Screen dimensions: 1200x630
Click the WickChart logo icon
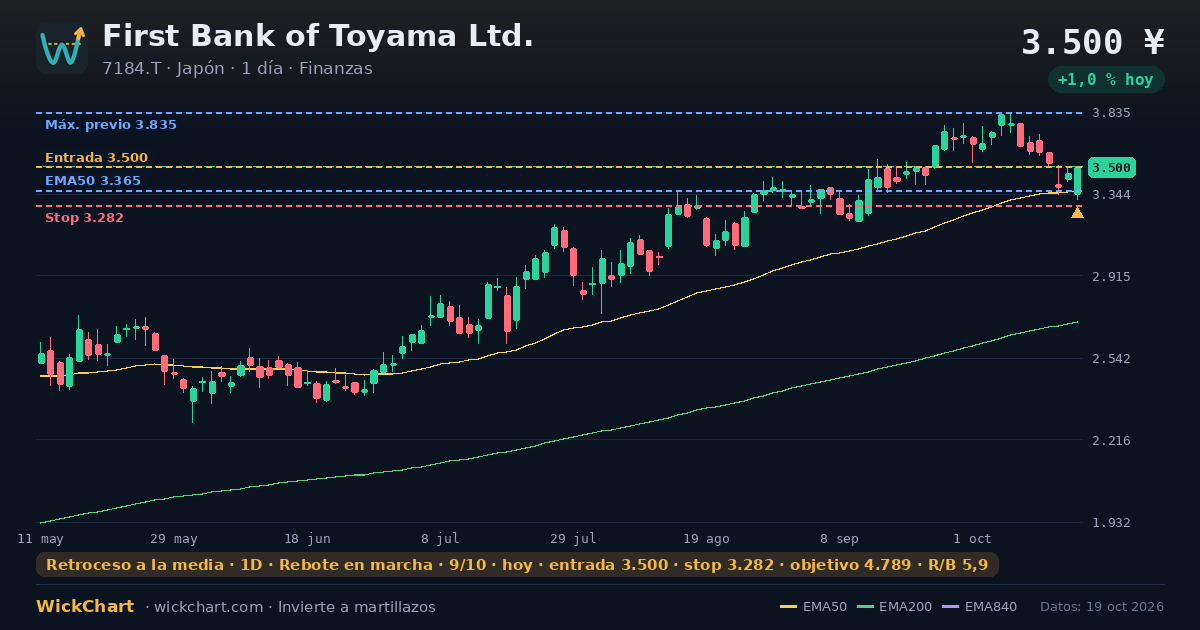click(62, 48)
